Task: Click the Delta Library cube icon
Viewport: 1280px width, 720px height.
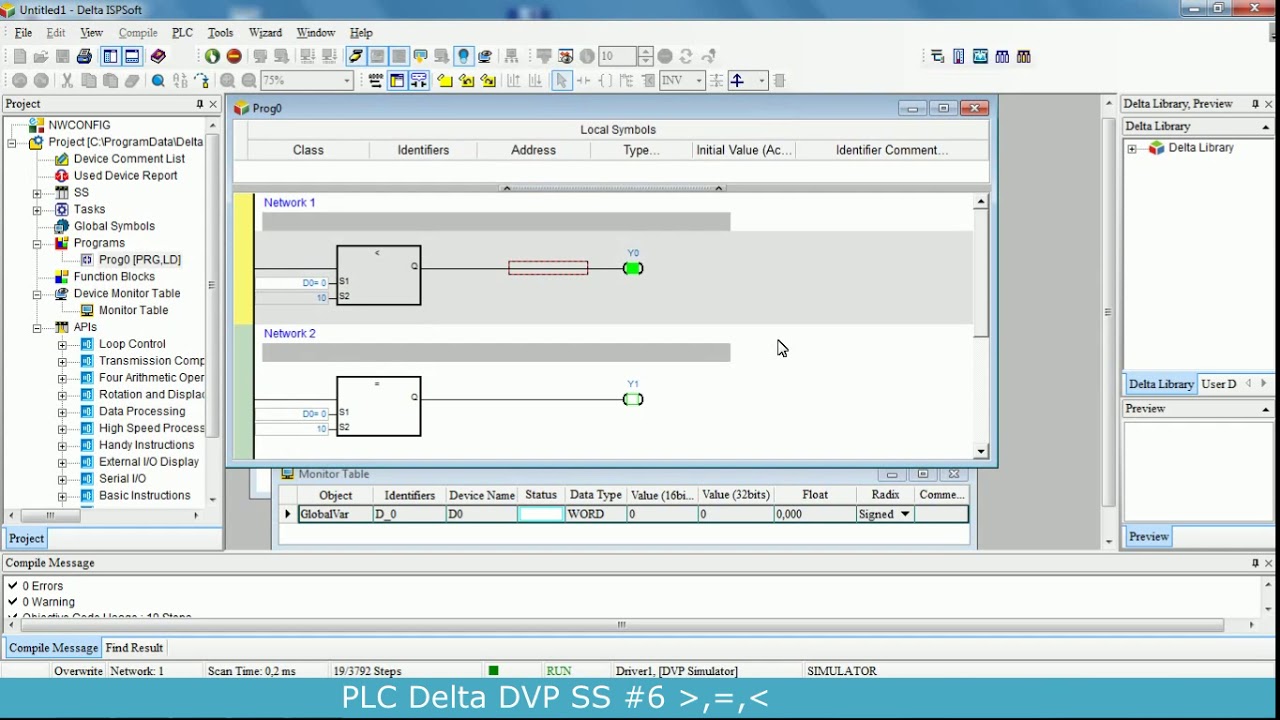Action: coord(1156,148)
